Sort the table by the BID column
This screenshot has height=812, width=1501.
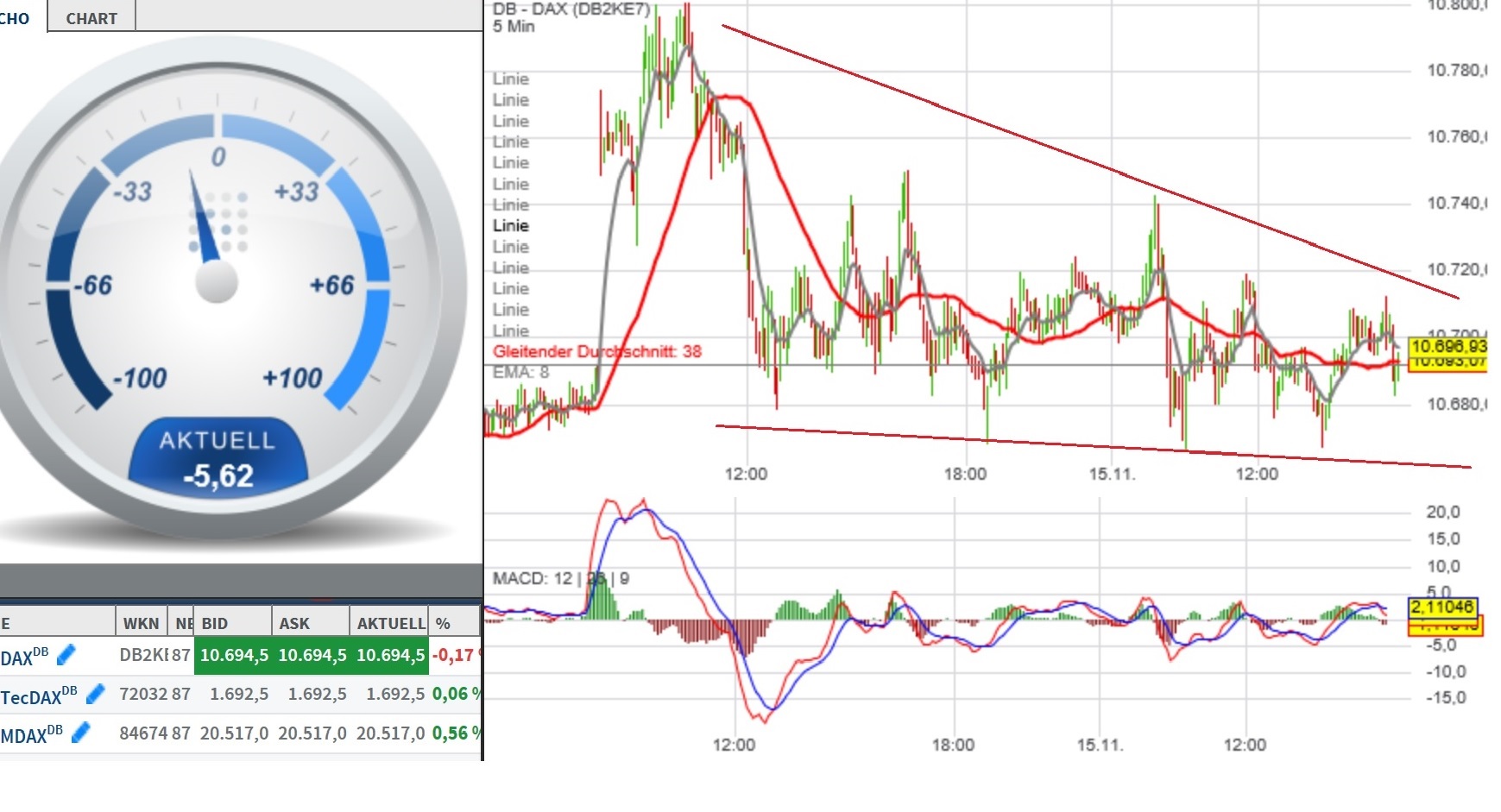click(213, 620)
